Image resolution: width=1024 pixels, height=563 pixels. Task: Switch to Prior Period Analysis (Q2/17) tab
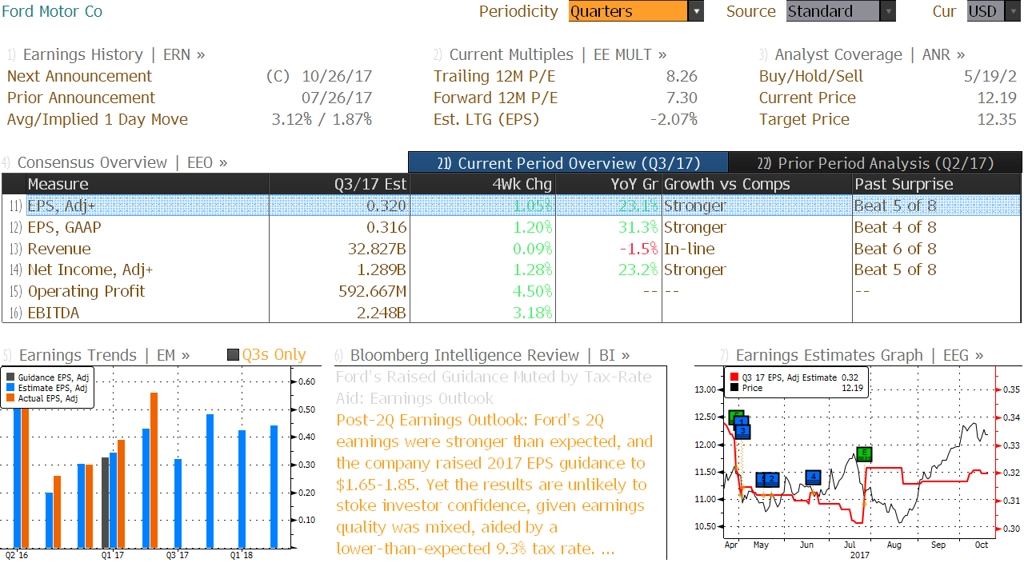coord(875,163)
